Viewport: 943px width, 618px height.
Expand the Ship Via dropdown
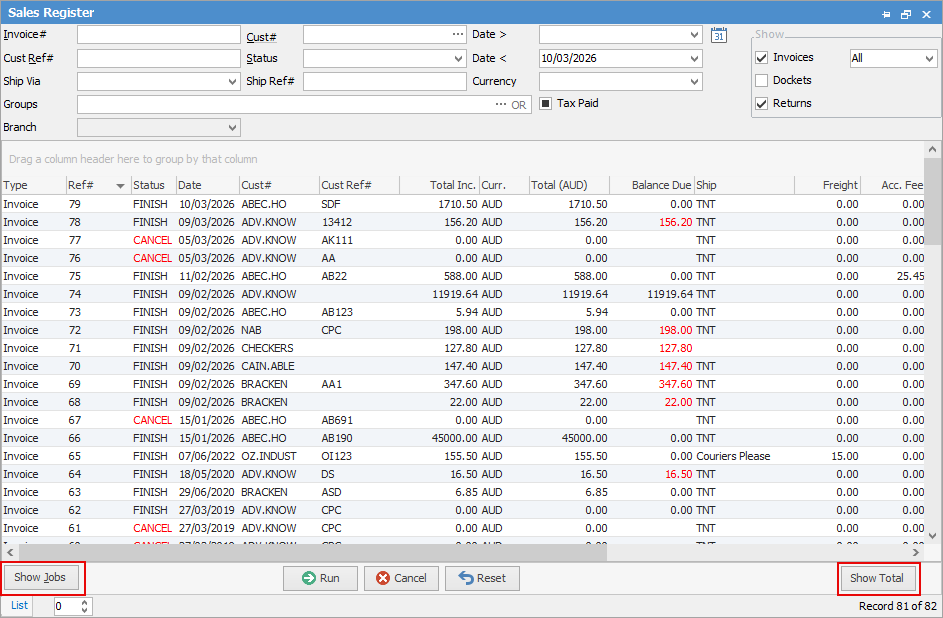pos(232,82)
